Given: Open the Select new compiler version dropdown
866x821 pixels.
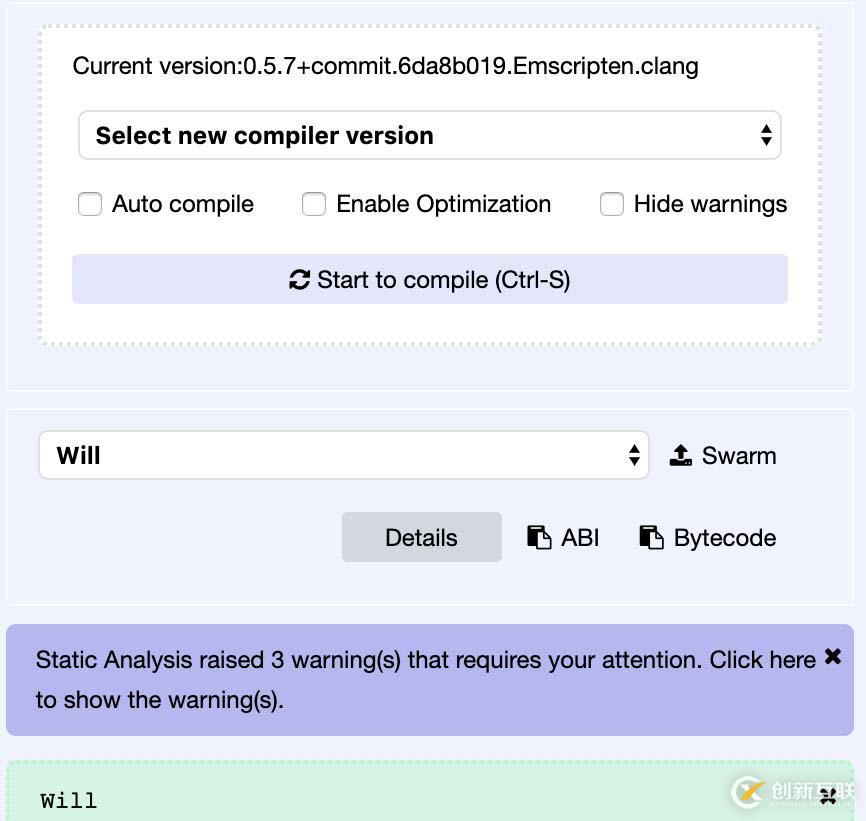Looking at the screenshot, I should pos(428,136).
